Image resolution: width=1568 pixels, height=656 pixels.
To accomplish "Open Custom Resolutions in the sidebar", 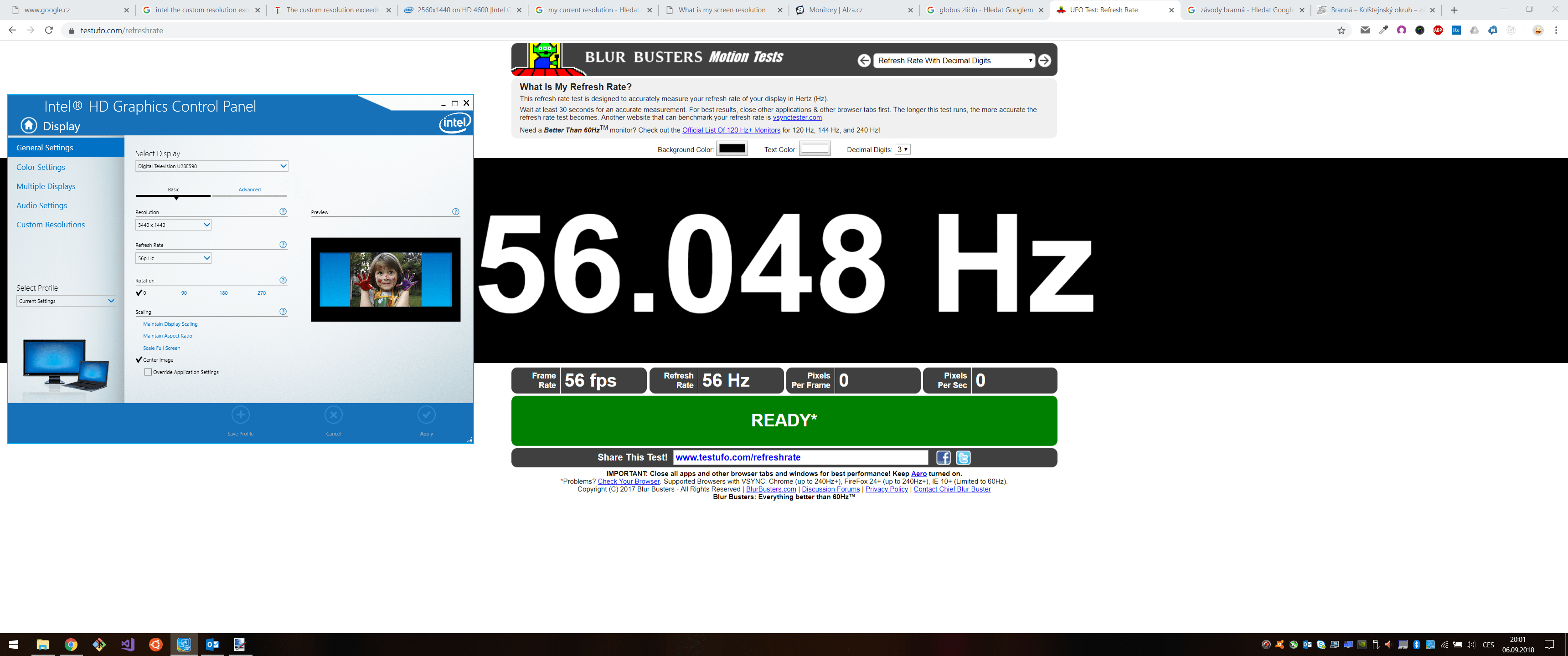I will coord(51,224).
